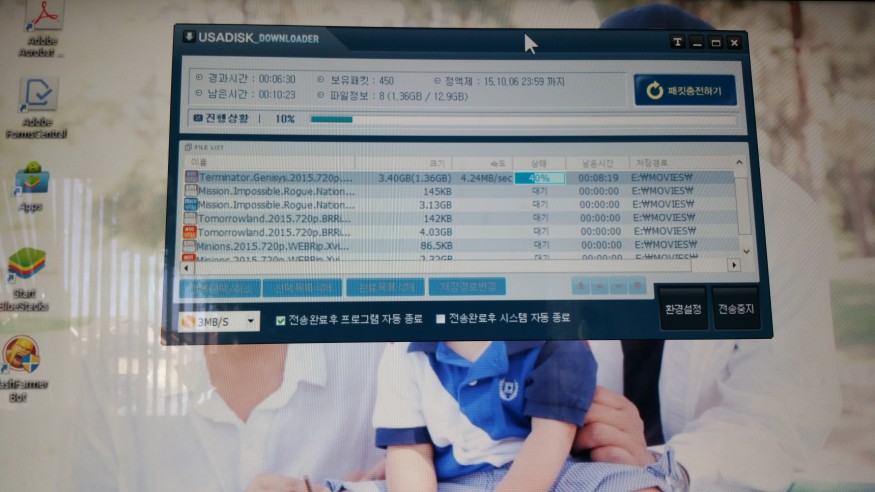This screenshot has width=875, height=492.
Task: Click the 패킷충전하기 recharge button
Action: tap(684, 91)
